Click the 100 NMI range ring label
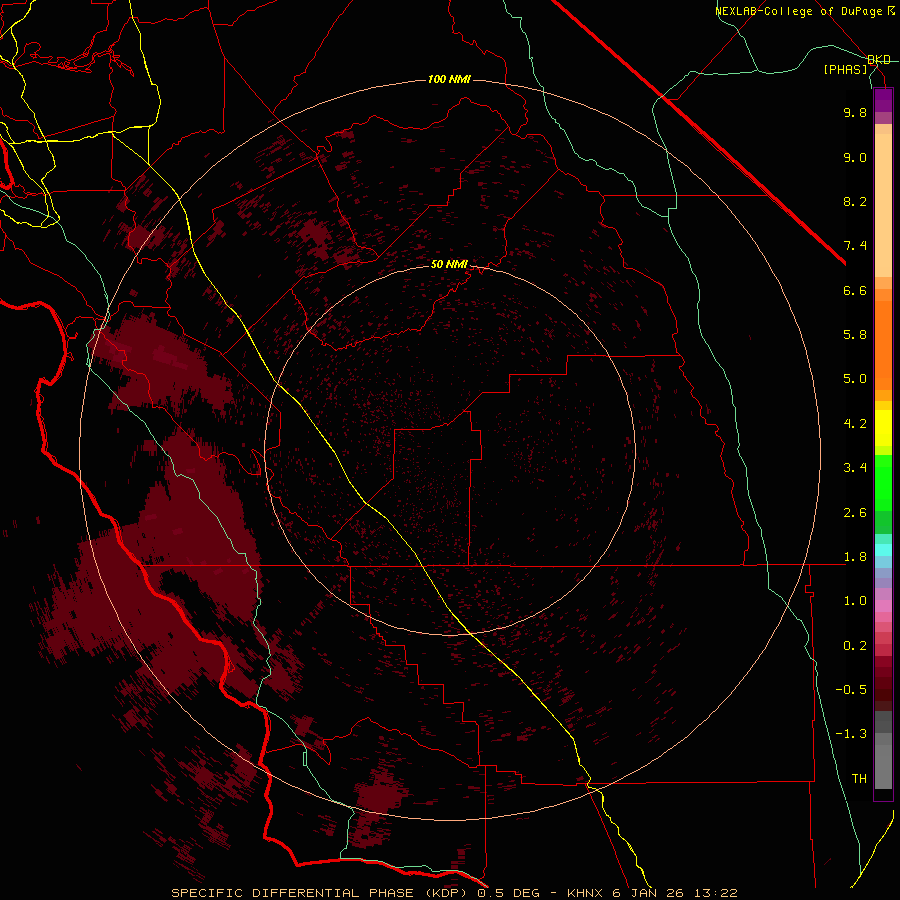This screenshot has width=900, height=900. (449, 79)
